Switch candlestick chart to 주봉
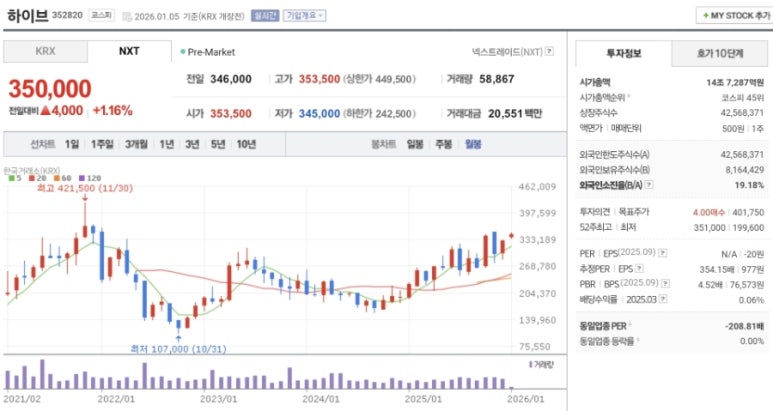The width and height of the screenshot is (773, 411). pyautogui.click(x=443, y=144)
